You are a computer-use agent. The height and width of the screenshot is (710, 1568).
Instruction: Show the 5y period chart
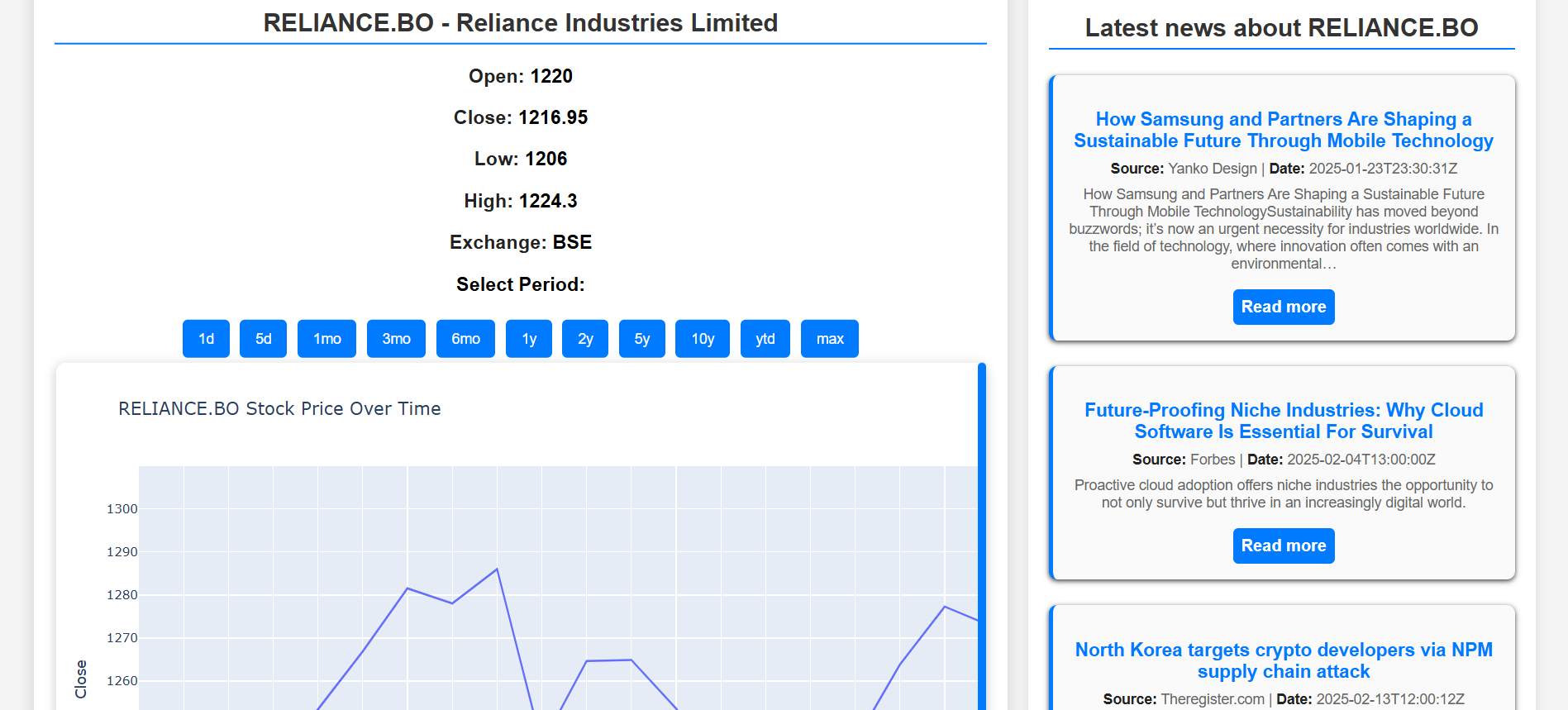tap(642, 339)
